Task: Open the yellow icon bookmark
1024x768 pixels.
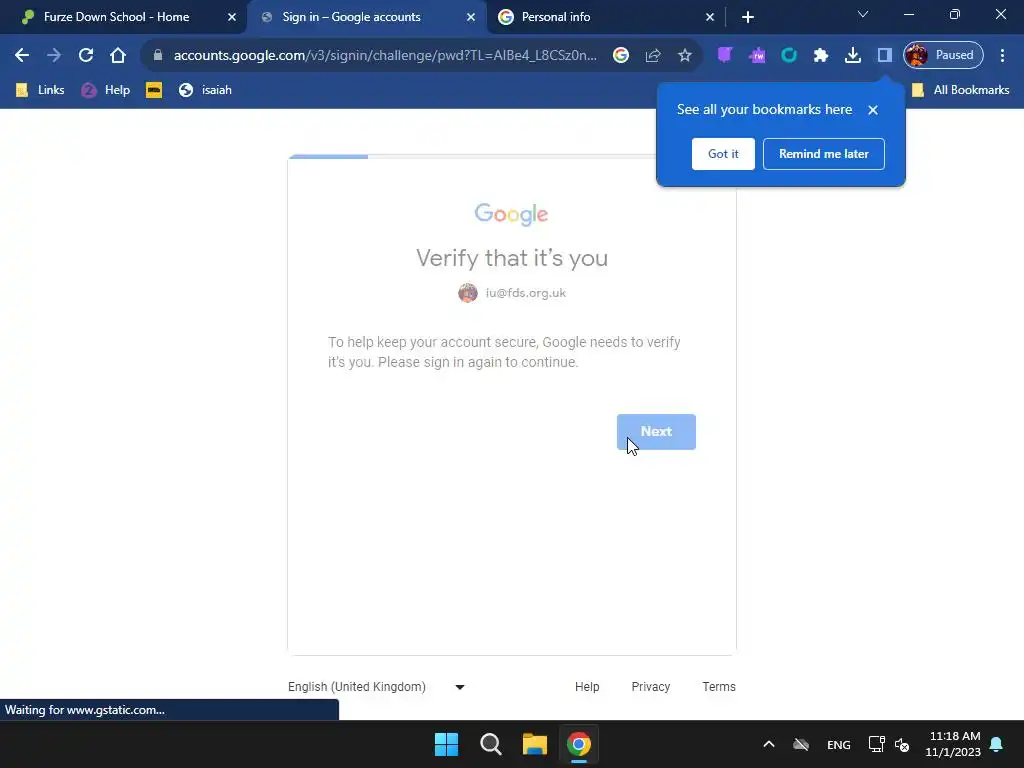Action: [x=154, y=90]
